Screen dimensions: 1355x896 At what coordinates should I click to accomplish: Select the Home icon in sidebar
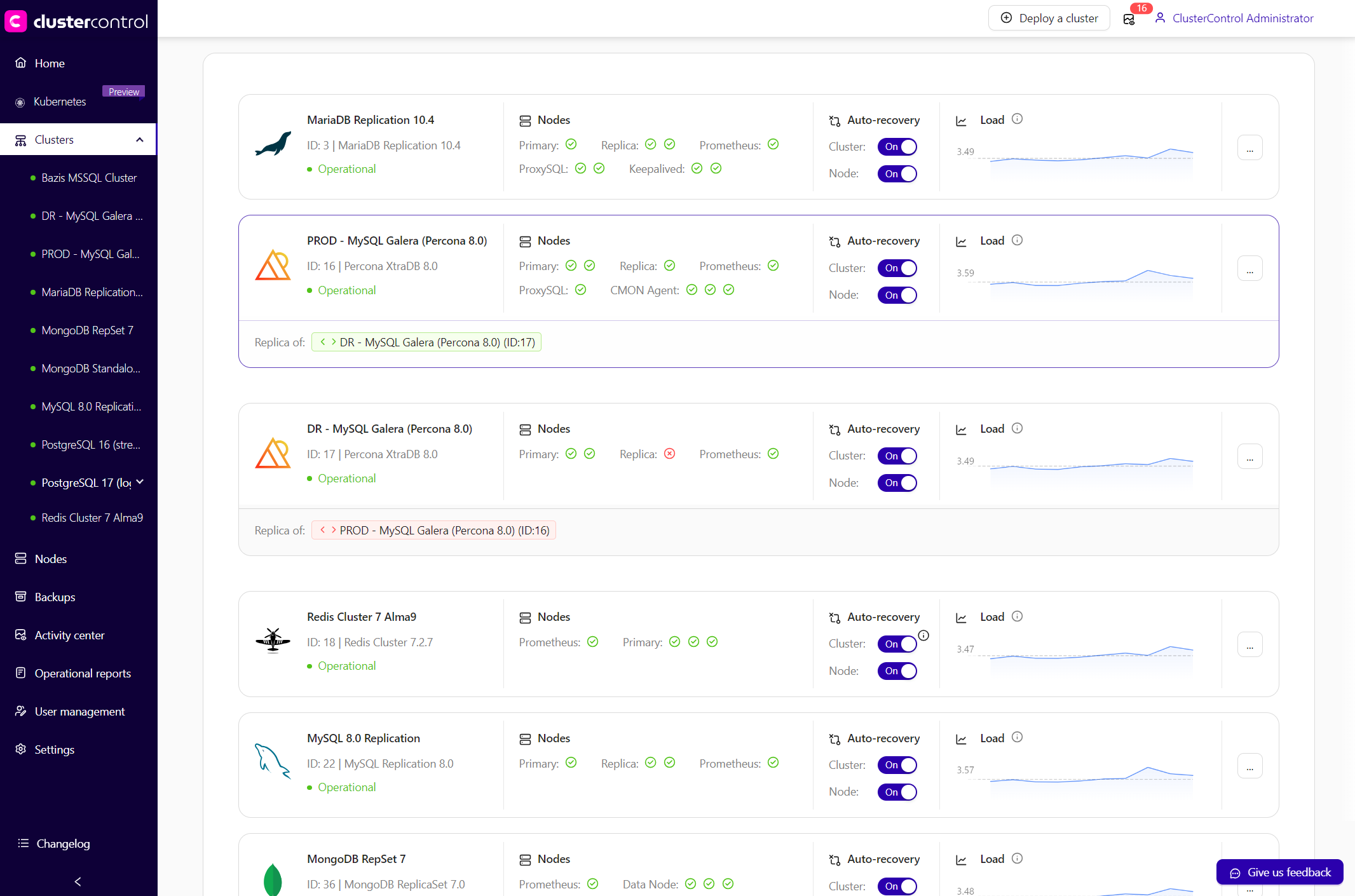pos(20,63)
